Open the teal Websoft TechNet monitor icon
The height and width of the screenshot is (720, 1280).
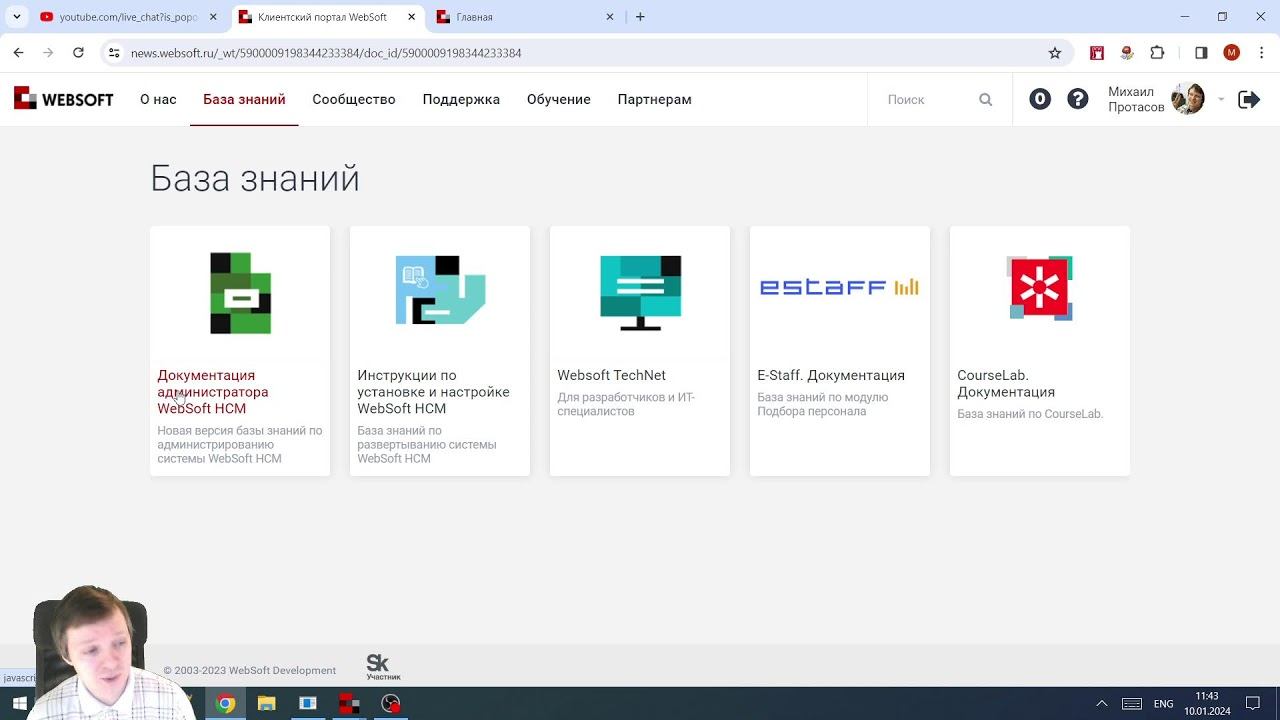[x=640, y=292]
